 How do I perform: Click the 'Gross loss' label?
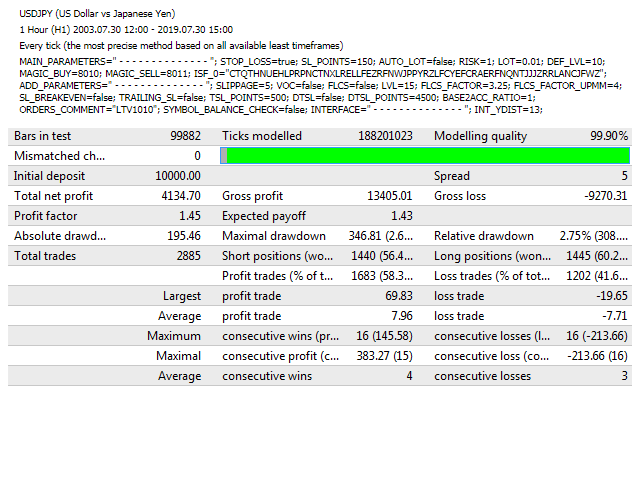[x=460, y=196]
